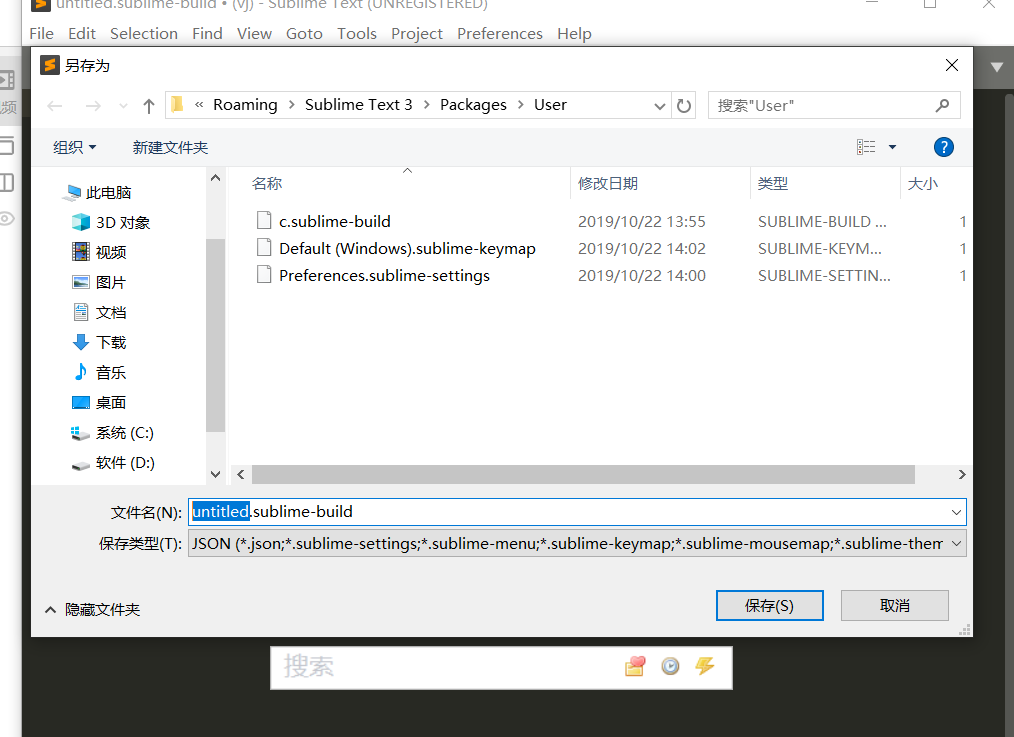This screenshot has width=1014, height=737.
Task: Jump to Roaming in the address path
Action: (245, 105)
